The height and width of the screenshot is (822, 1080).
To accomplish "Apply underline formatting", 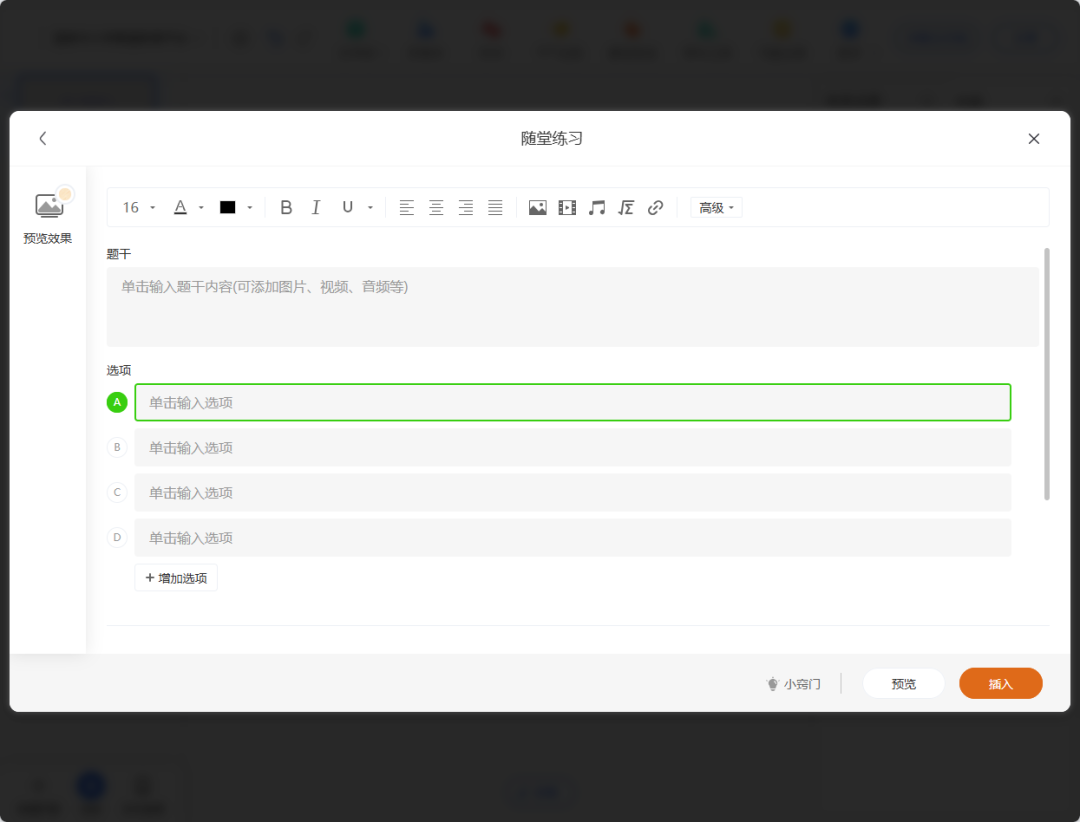I will pos(347,208).
